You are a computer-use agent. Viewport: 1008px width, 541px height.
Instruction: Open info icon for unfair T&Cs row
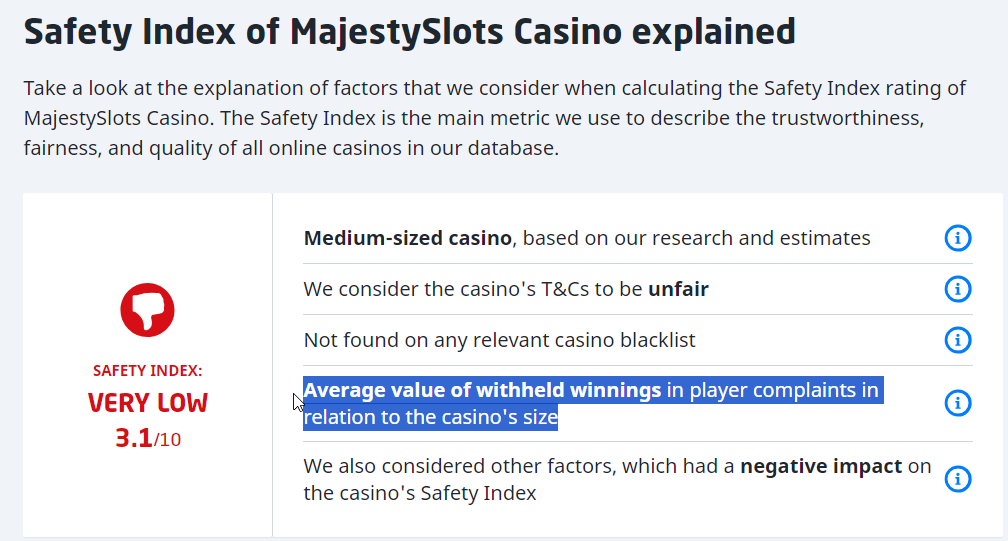point(957,289)
